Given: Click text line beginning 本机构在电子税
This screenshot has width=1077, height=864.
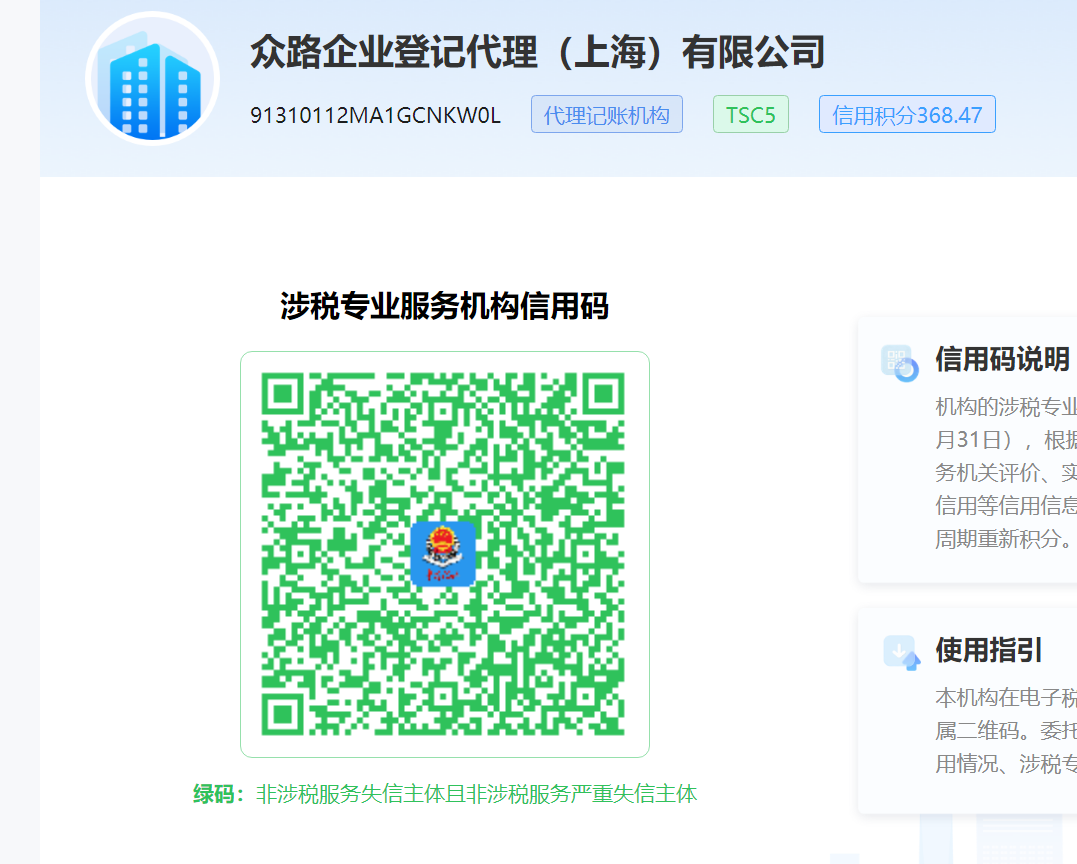Looking at the screenshot, I should tap(1006, 697).
